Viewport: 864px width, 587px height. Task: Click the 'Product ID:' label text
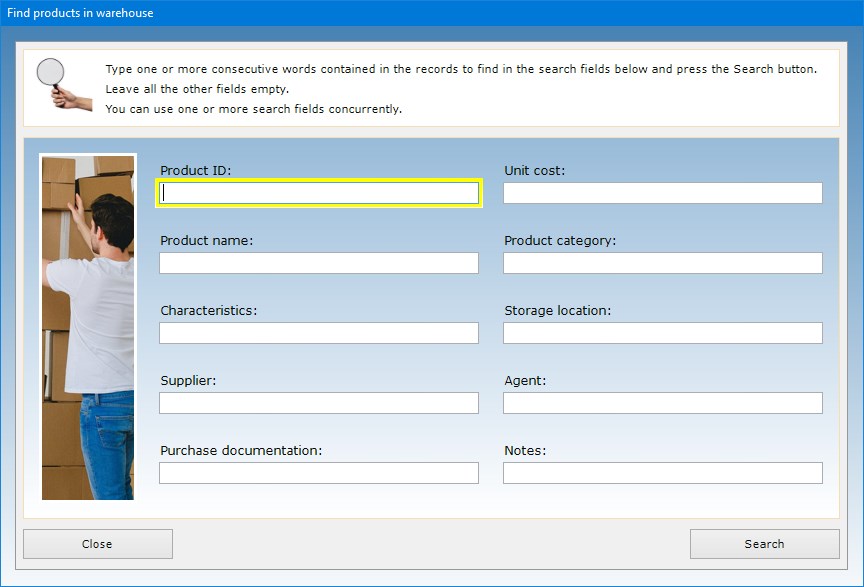pos(195,171)
